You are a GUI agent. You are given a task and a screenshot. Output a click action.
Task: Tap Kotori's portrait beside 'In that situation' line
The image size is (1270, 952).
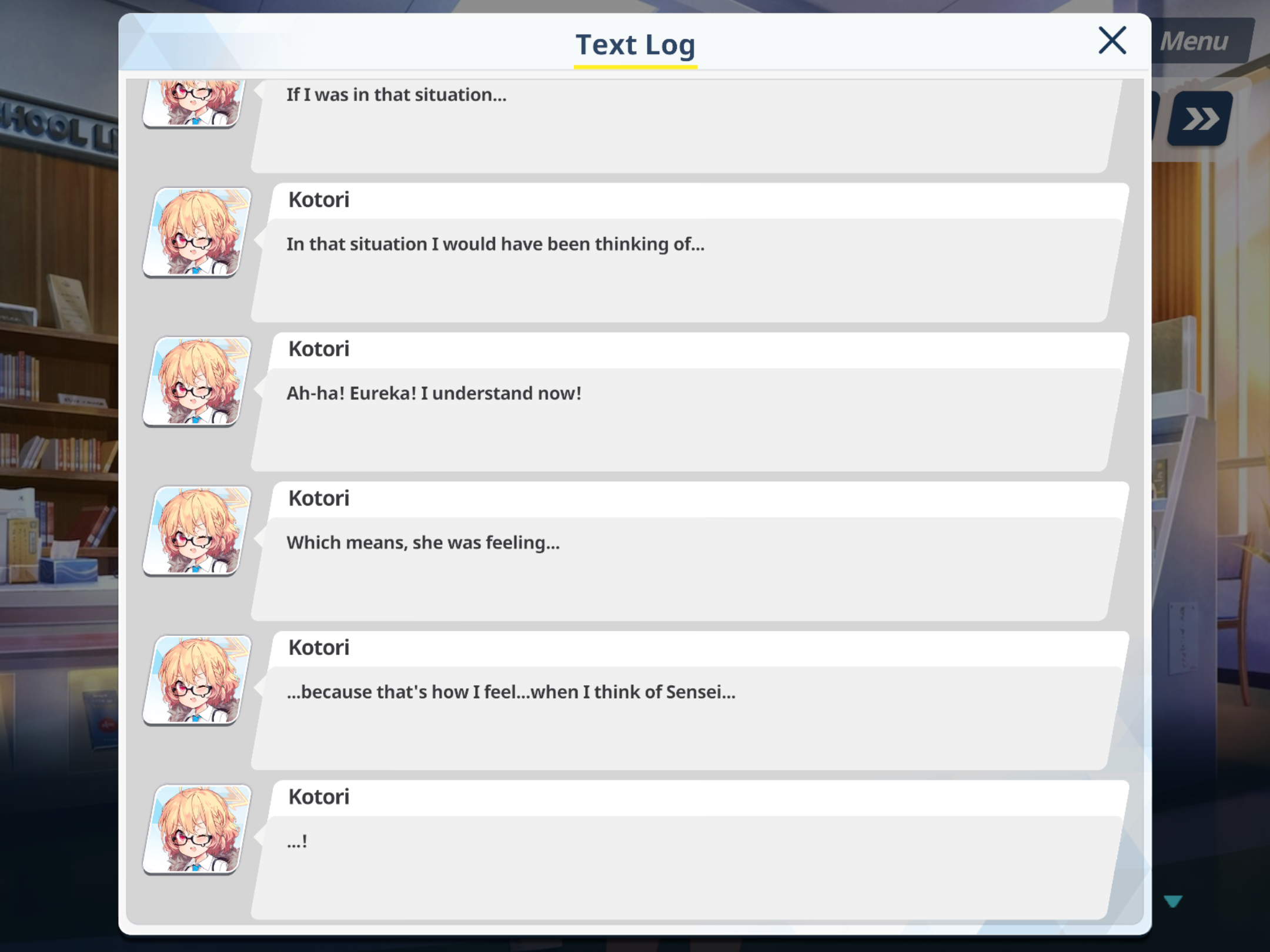coord(197,233)
